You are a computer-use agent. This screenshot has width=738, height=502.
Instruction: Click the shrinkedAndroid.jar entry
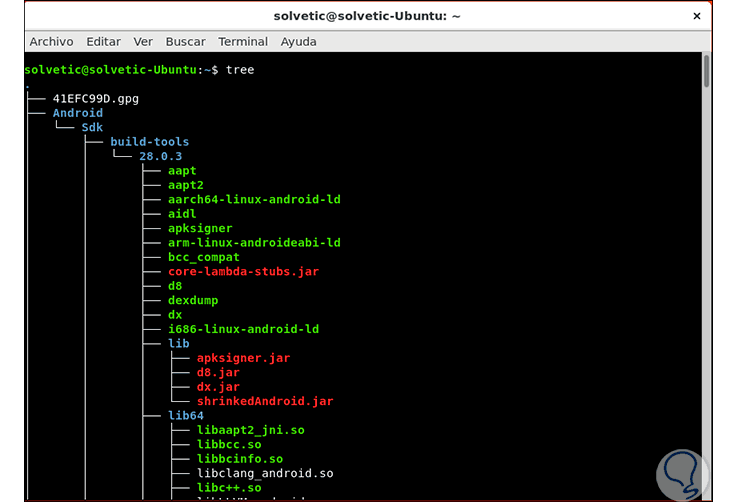tap(265, 401)
